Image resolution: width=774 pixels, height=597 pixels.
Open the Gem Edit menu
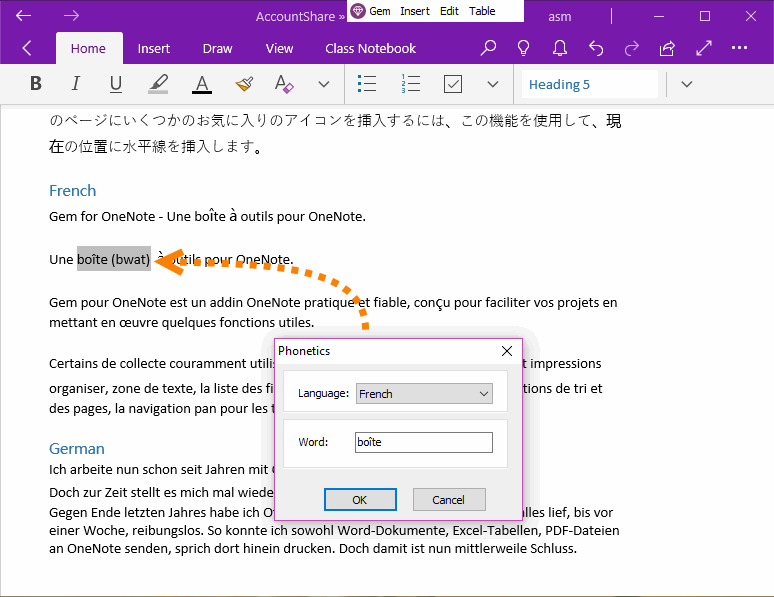(449, 11)
